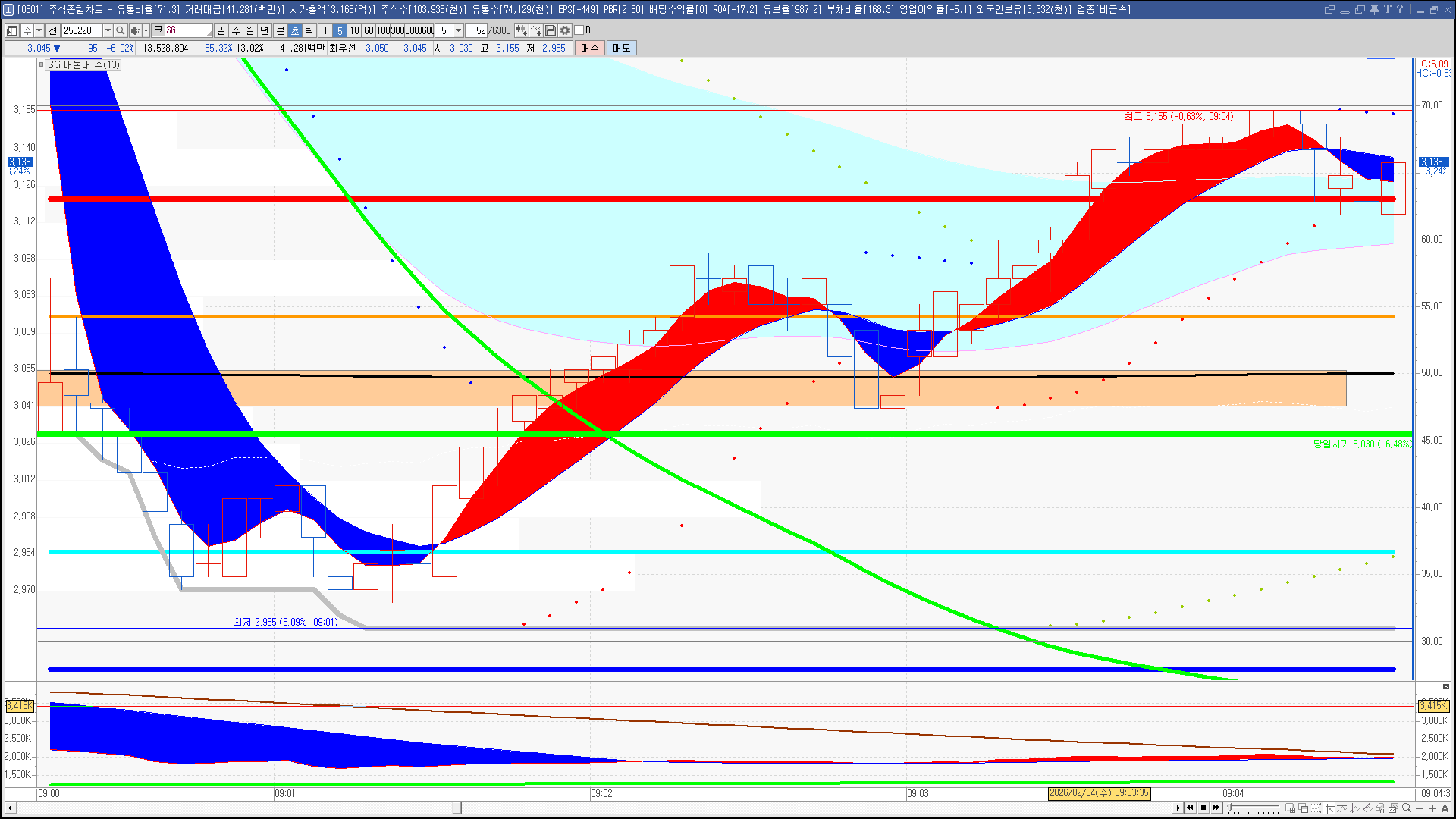Zoom out with the minus icon
This screenshot has width=1456, height=819.
[1420, 808]
